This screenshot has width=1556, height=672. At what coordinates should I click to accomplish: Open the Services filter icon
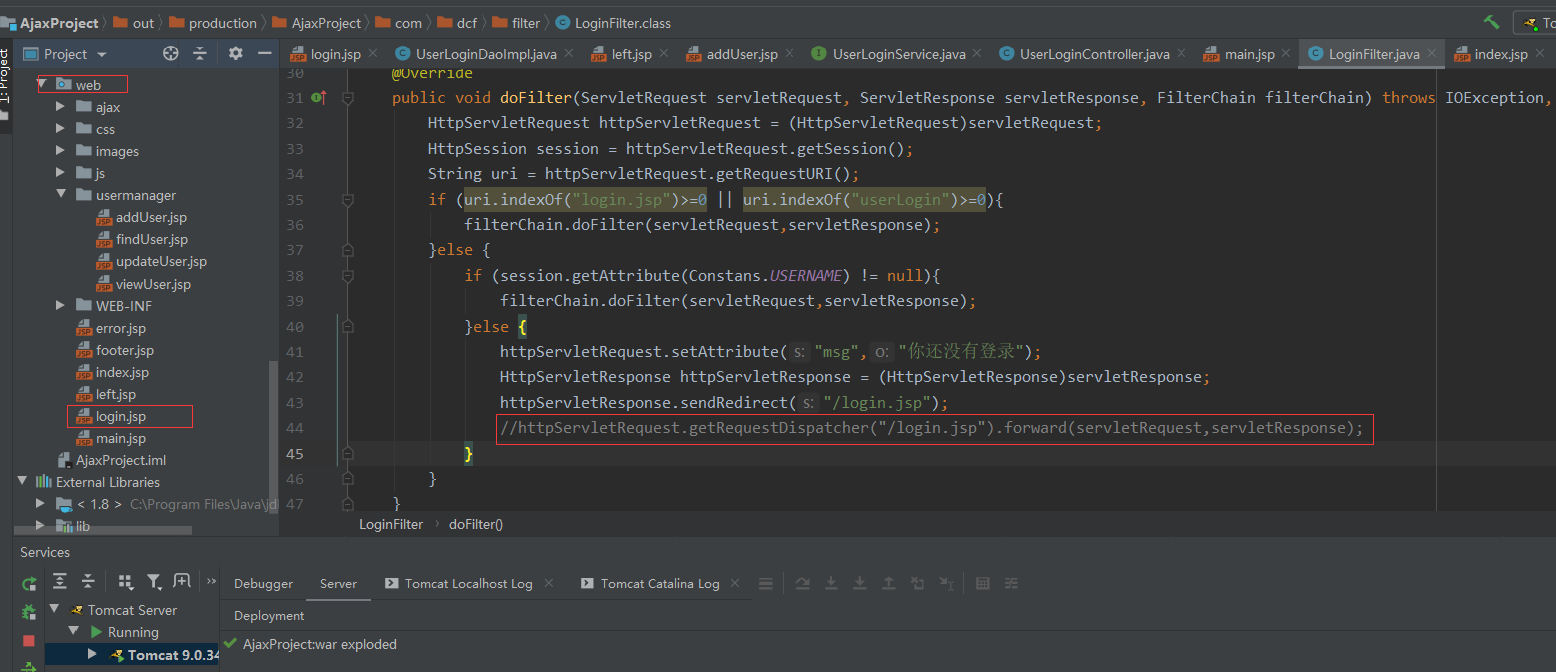[x=155, y=581]
